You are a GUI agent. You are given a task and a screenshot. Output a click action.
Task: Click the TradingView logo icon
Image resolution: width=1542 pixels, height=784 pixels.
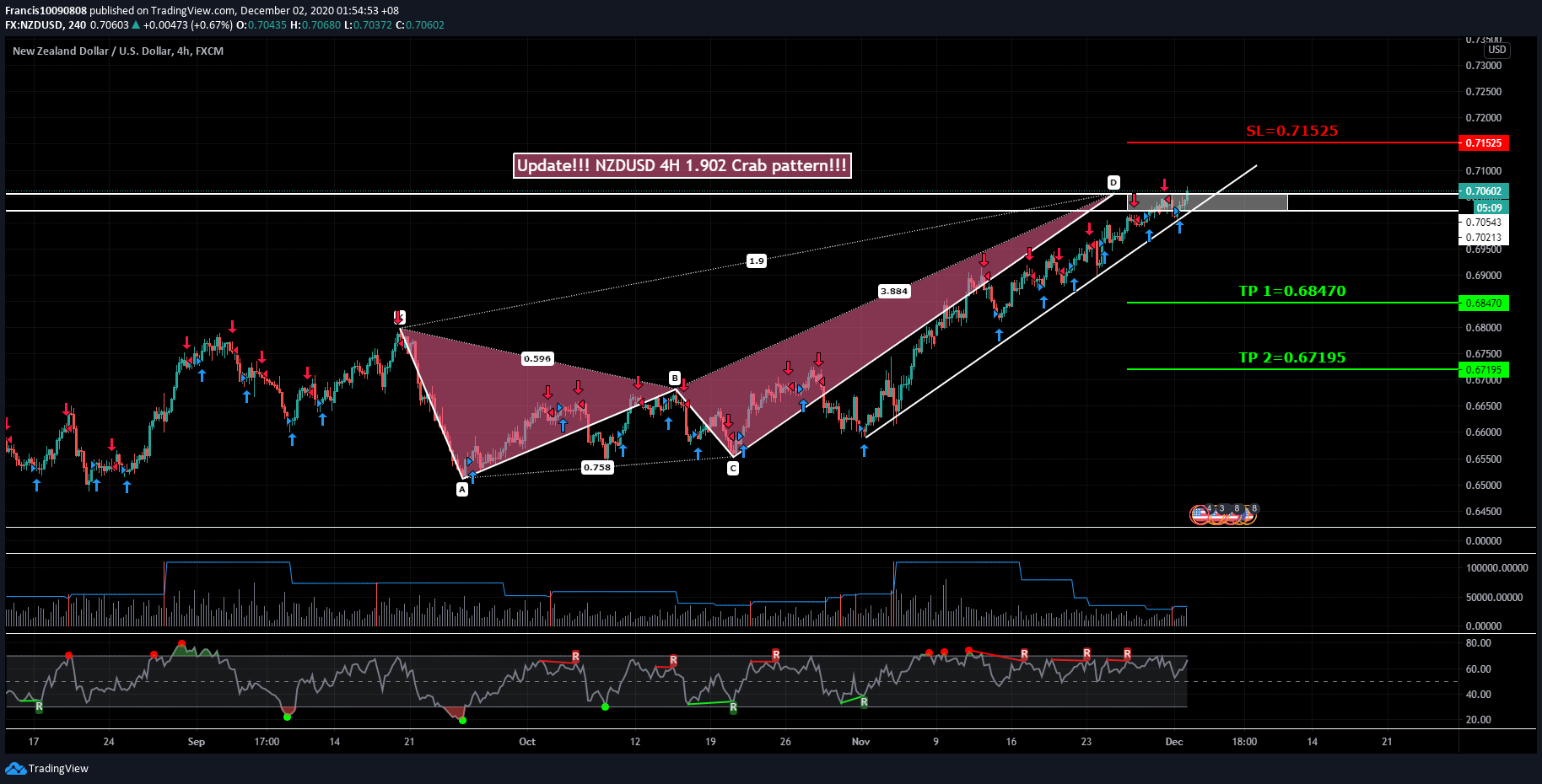tap(15, 768)
